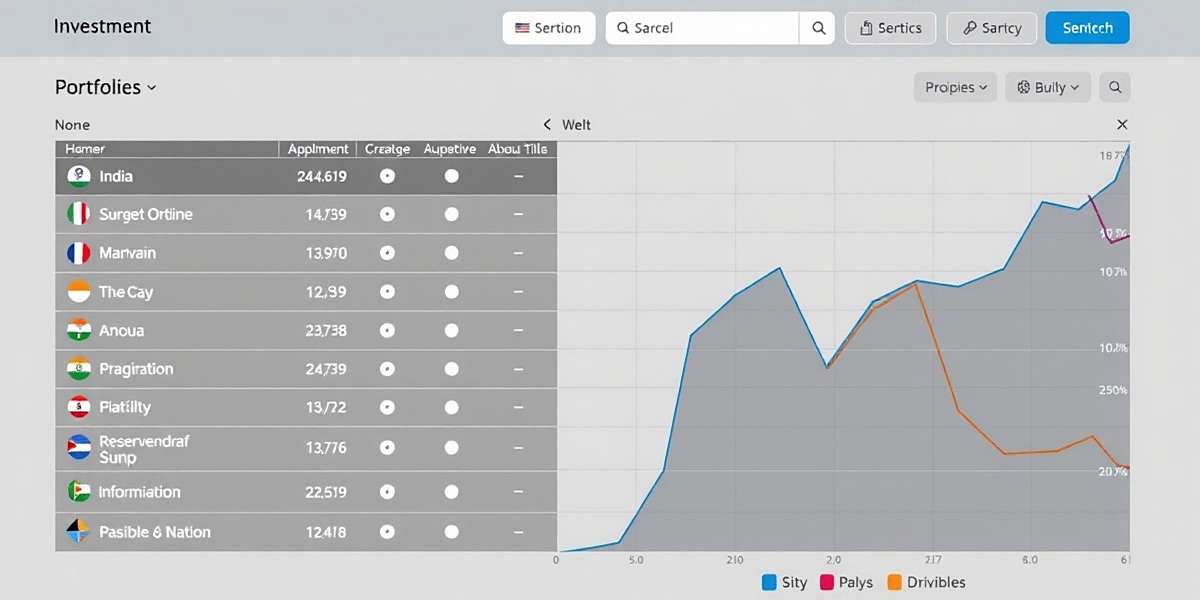Select the Aupetive radio for India

pyautogui.click(x=451, y=176)
